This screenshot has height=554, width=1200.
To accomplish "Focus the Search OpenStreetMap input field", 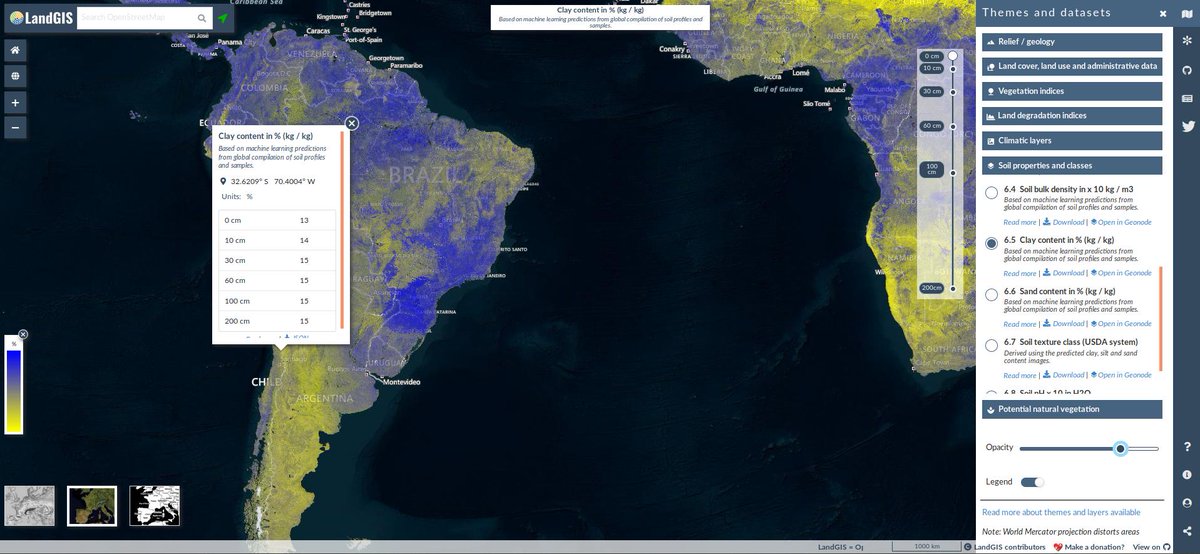I will [134, 18].
